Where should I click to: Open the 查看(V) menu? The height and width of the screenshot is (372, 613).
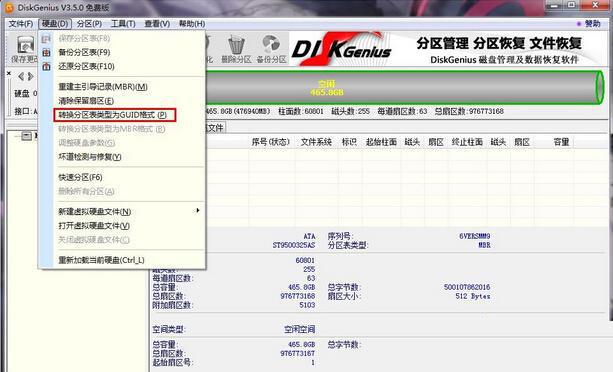[157, 24]
